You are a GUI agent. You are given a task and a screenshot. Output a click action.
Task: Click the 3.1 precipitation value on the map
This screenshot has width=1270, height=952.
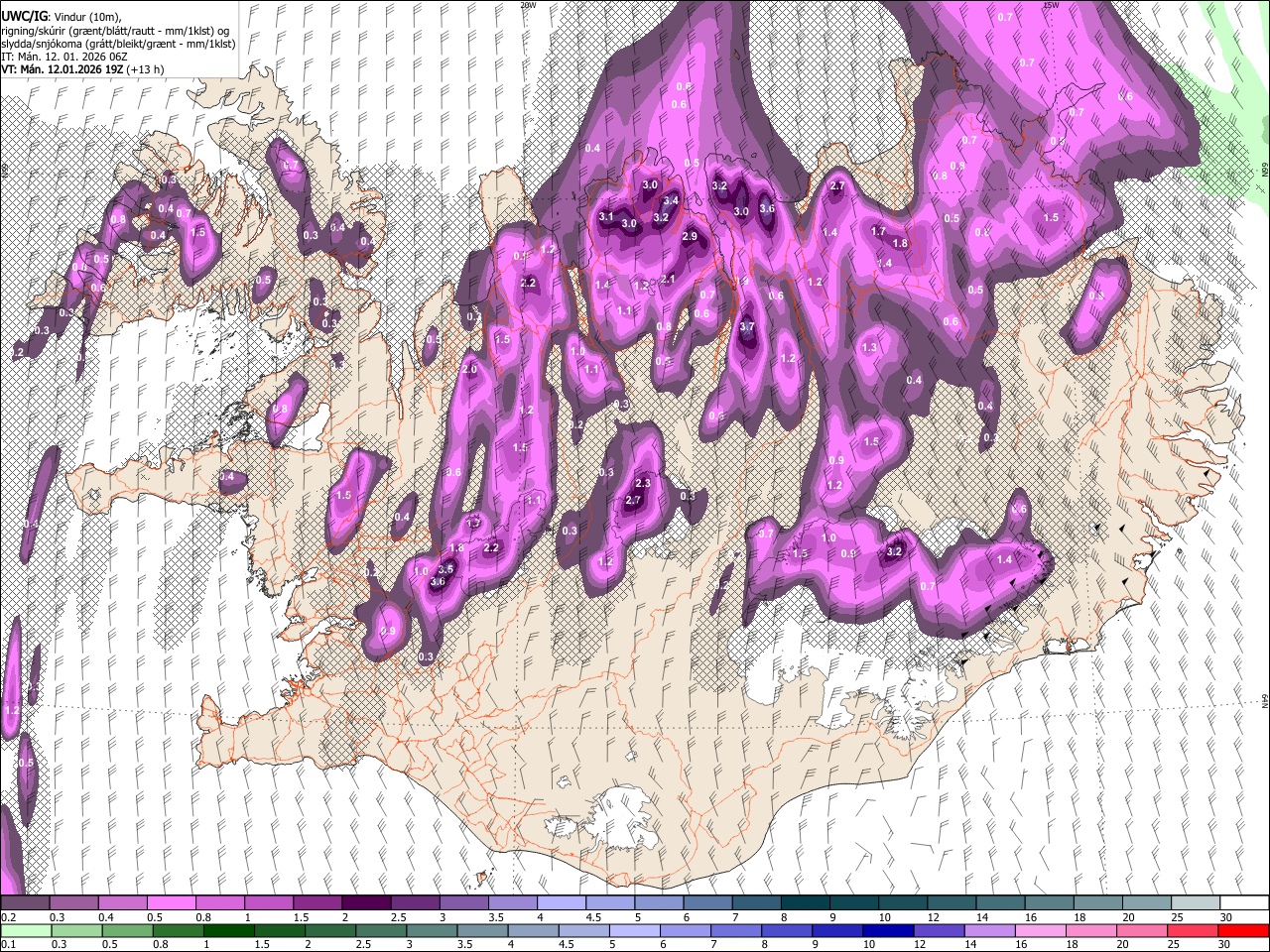[x=607, y=216]
